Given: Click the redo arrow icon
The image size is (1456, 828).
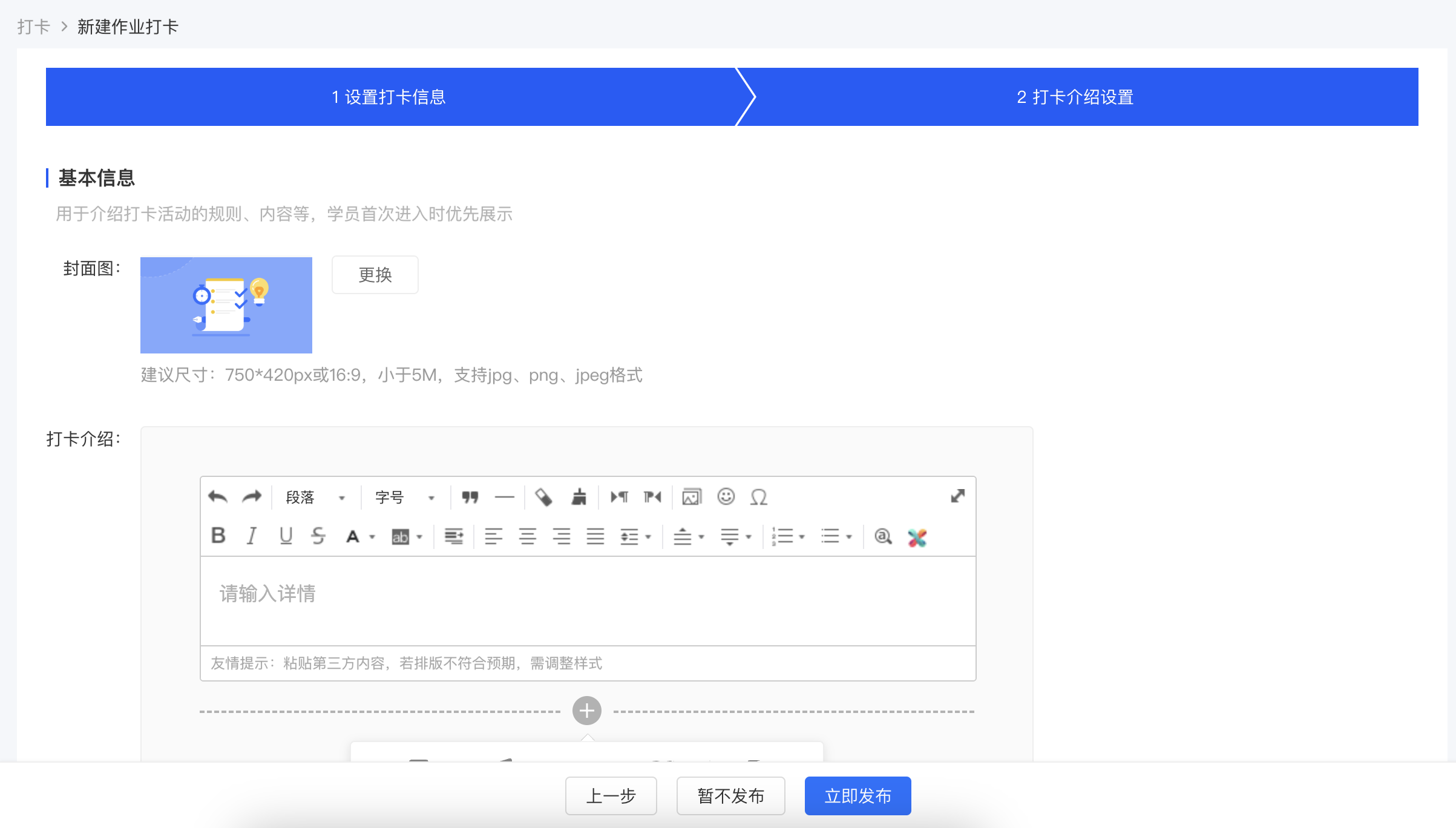Looking at the screenshot, I should click(252, 497).
